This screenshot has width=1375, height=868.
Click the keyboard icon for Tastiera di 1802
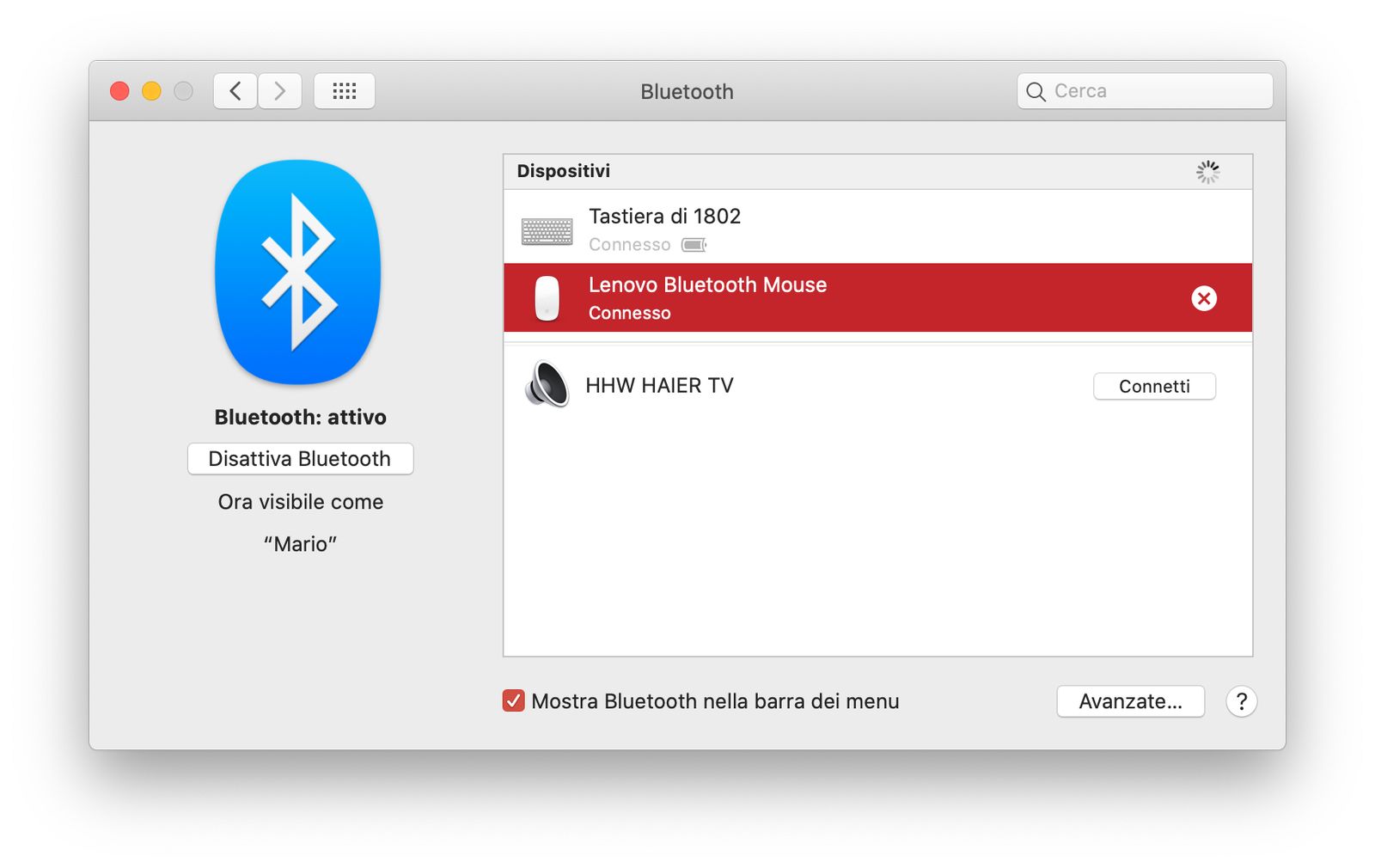point(547,231)
